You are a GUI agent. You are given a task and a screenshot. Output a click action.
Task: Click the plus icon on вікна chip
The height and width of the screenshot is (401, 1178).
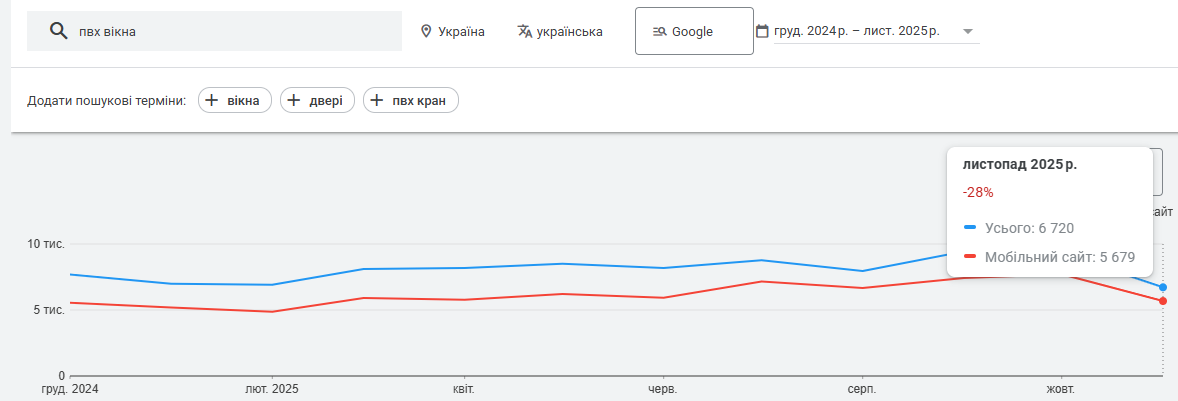212,100
